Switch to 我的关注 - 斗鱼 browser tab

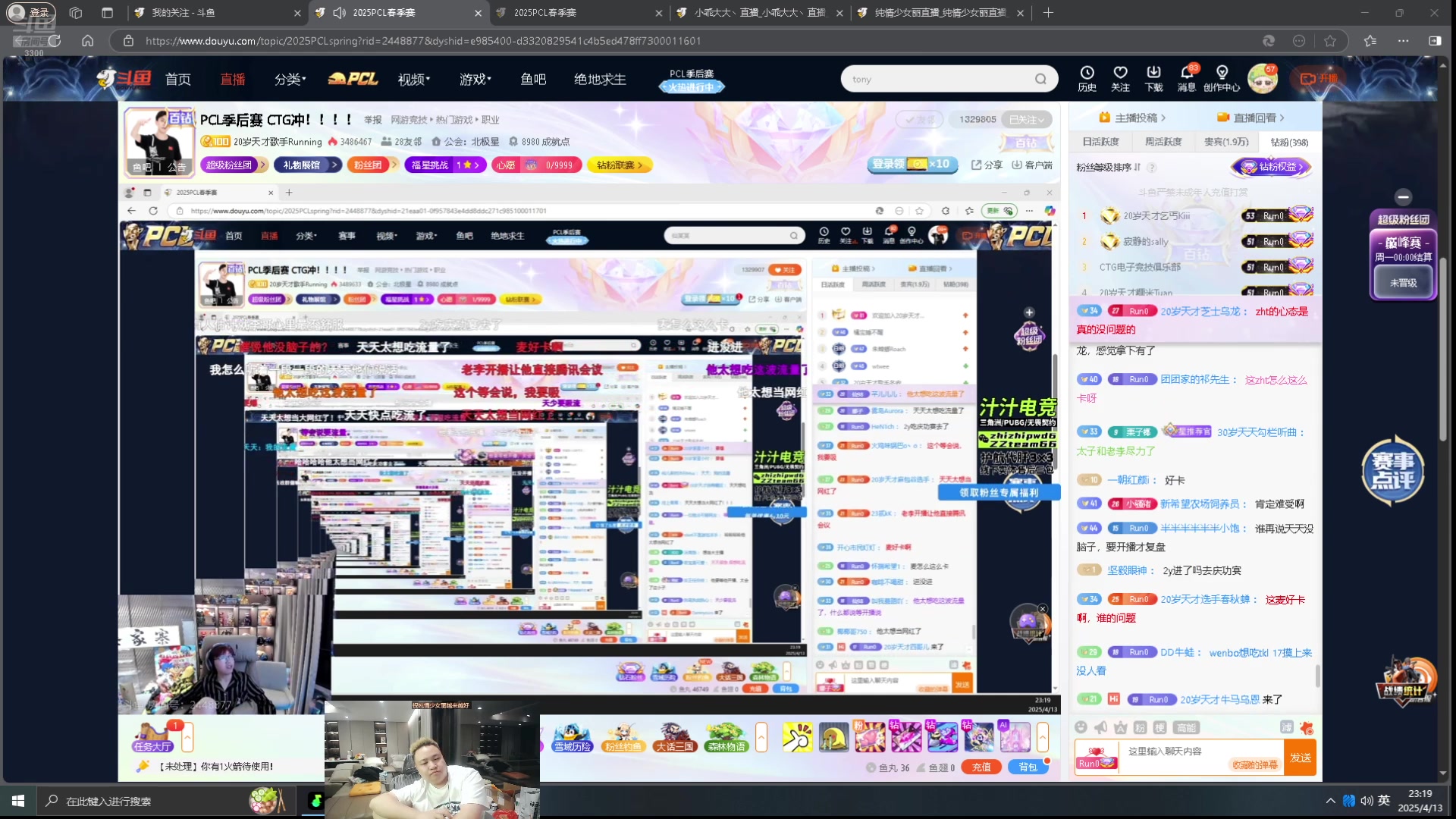[x=217, y=13]
